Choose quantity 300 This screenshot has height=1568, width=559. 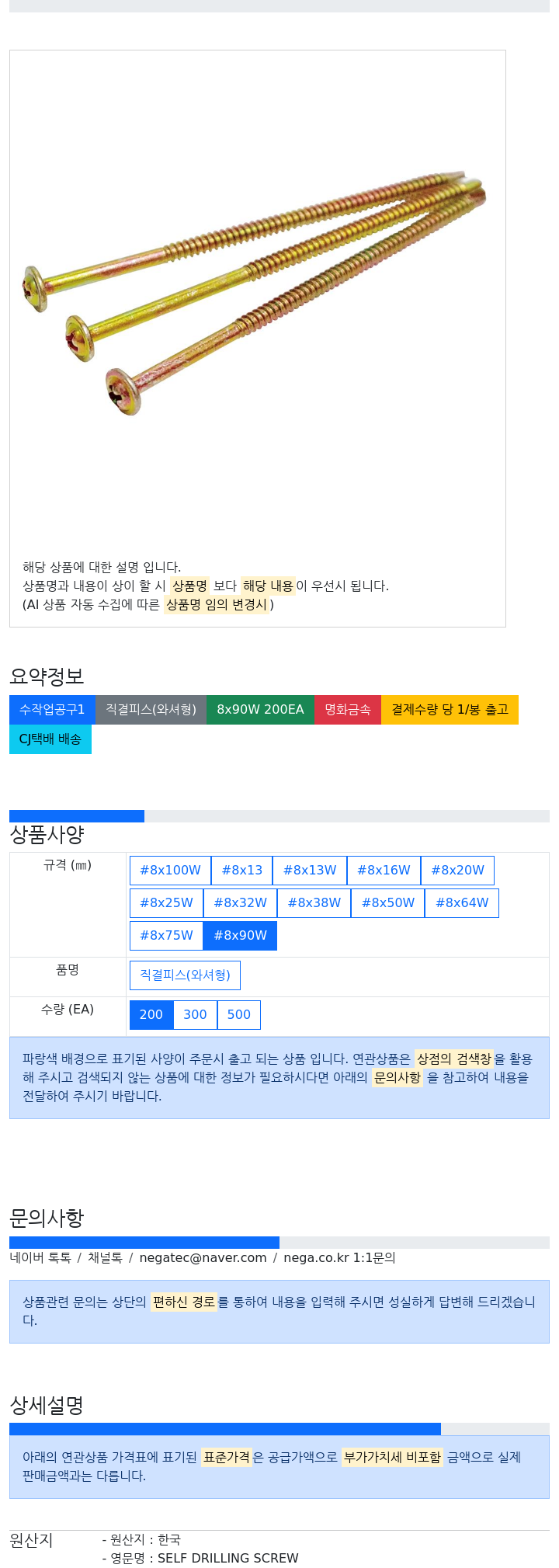(195, 1015)
